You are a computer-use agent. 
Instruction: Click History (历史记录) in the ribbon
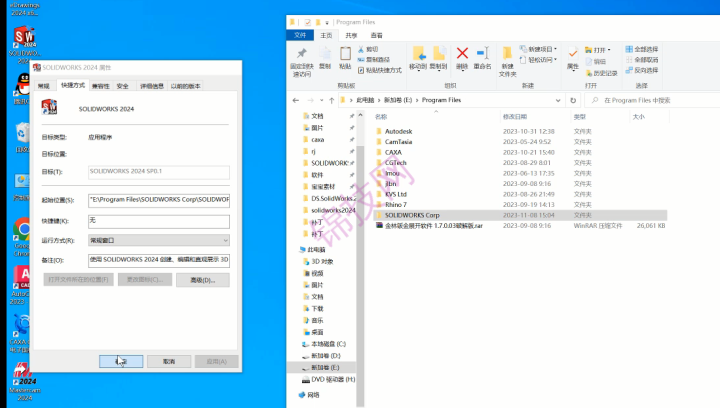tap(602, 73)
